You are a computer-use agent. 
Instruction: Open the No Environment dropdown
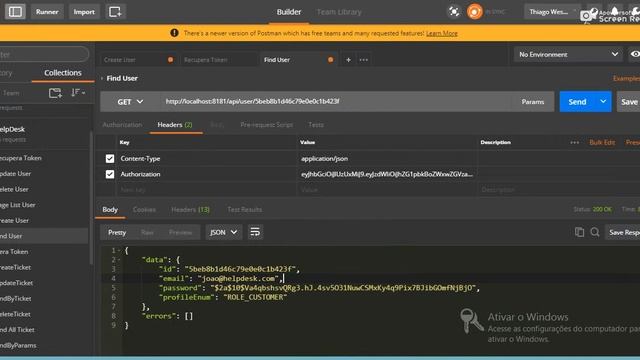[x=568, y=54]
